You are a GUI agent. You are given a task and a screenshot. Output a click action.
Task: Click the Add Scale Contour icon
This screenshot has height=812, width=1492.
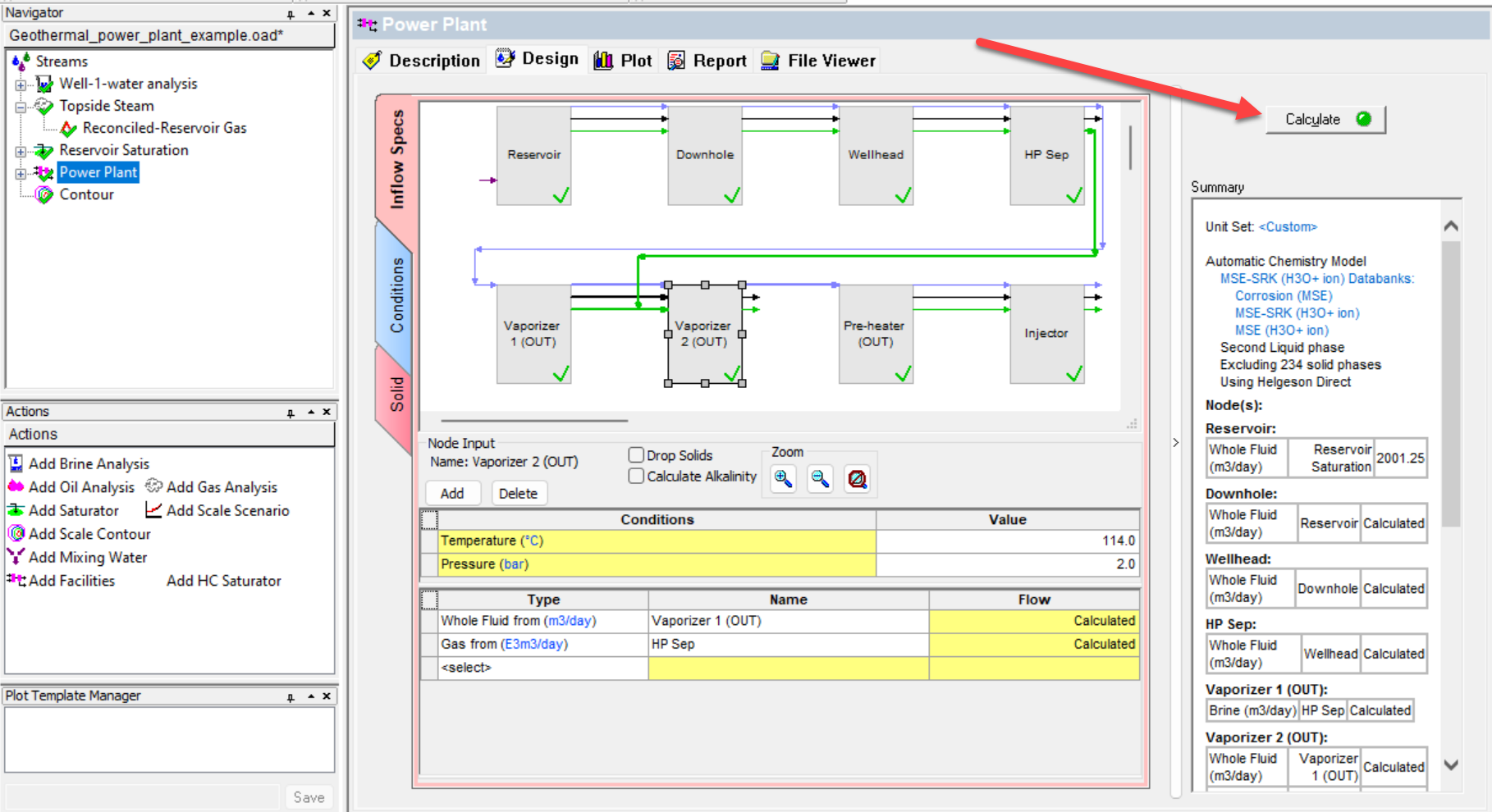click(x=16, y=533)
